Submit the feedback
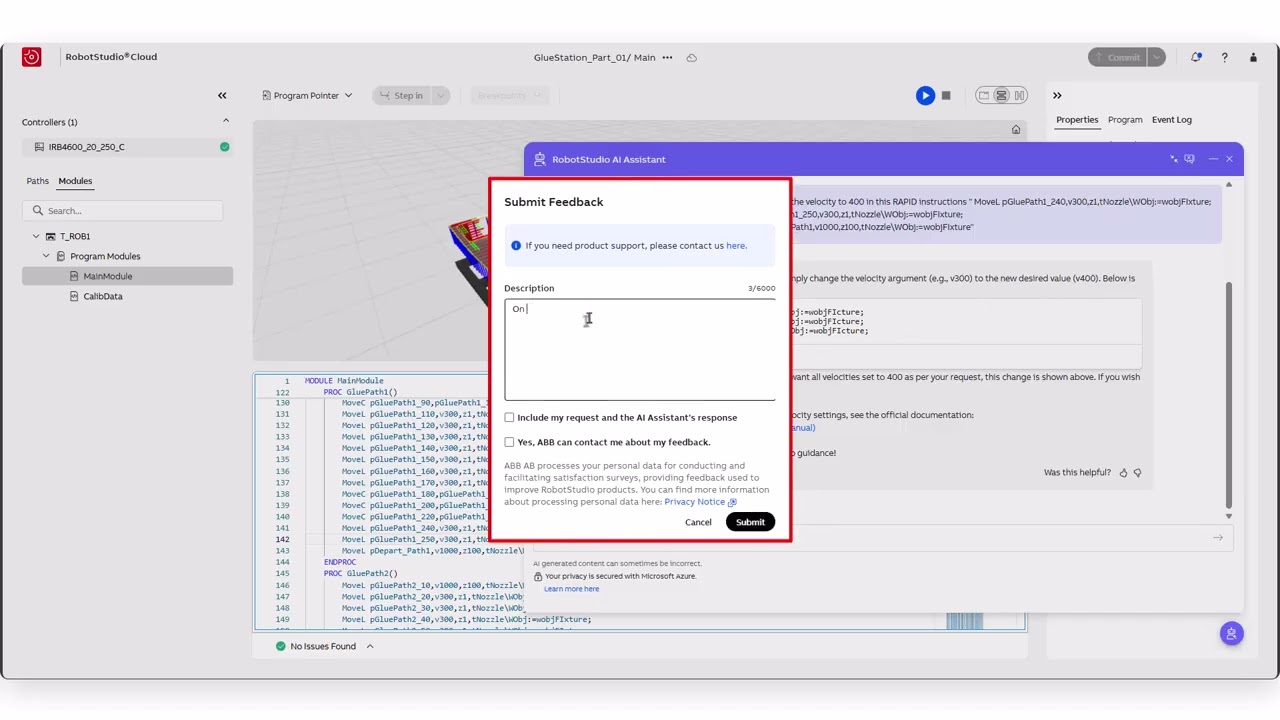Image resolution: width=1280 pixels, height=720 pixels. tap(750, 522)
